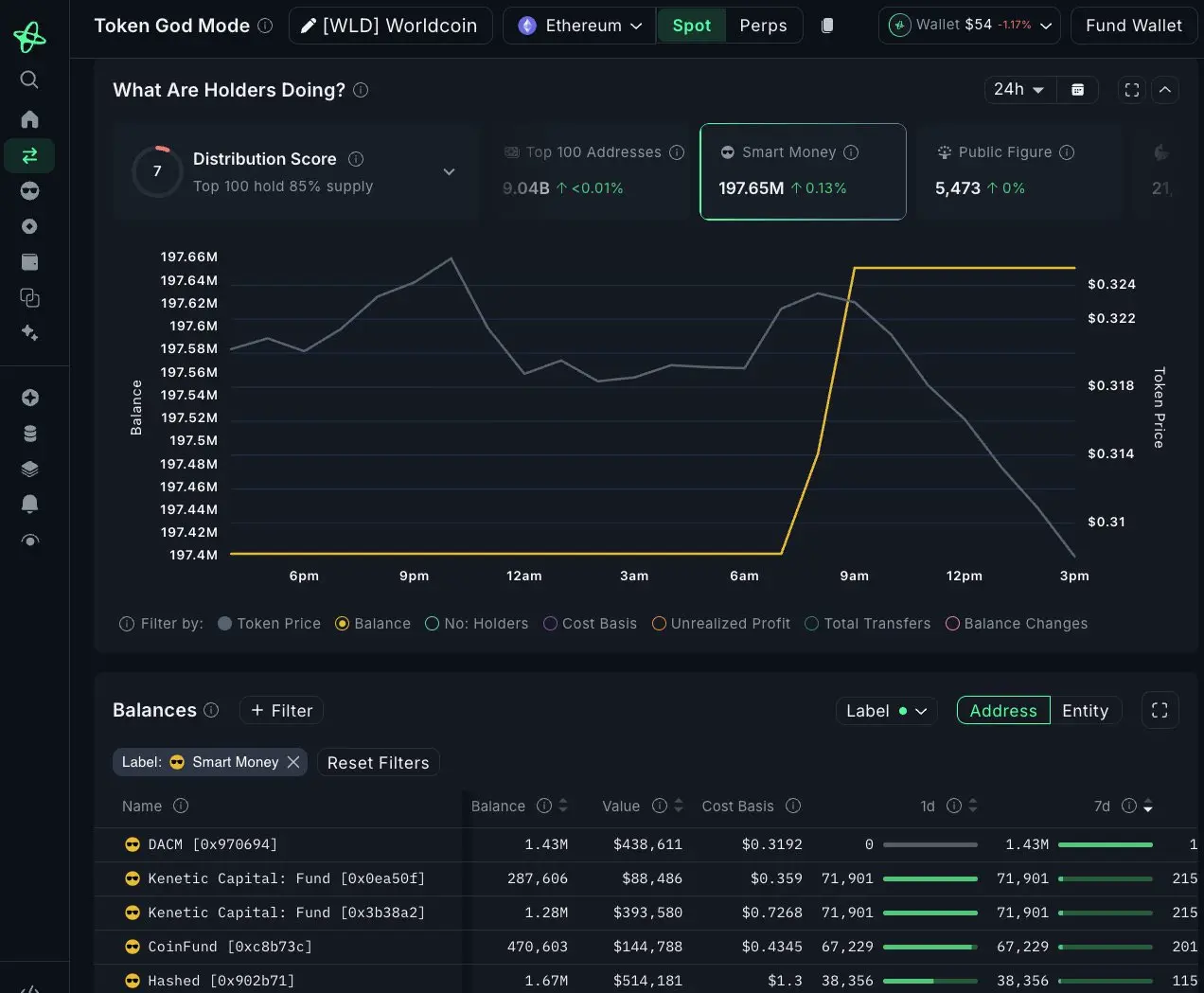Screen dimensions: 1204x993
Task: Select the Public Figure holder card
Action: 1018,171
